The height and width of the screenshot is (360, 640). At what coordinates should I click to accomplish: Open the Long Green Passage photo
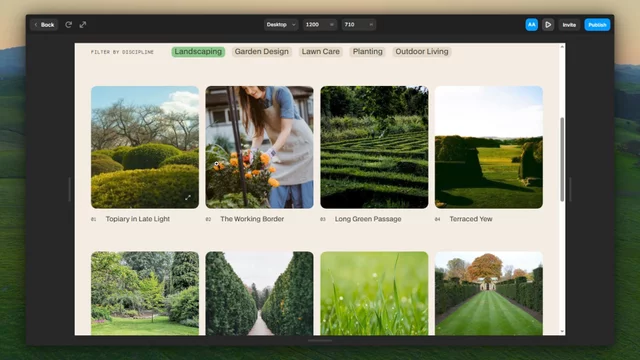point(374,147)
